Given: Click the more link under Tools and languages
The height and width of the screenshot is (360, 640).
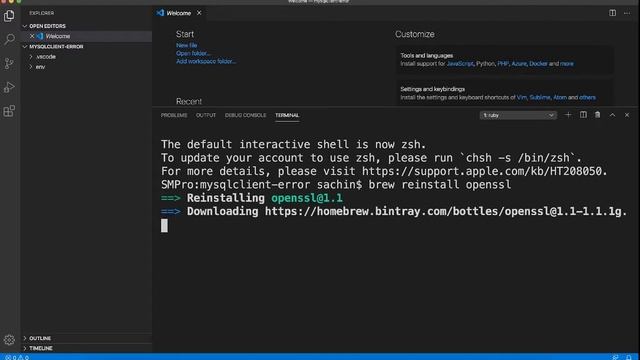Looking at the screenshot, I should coord(567,64).
